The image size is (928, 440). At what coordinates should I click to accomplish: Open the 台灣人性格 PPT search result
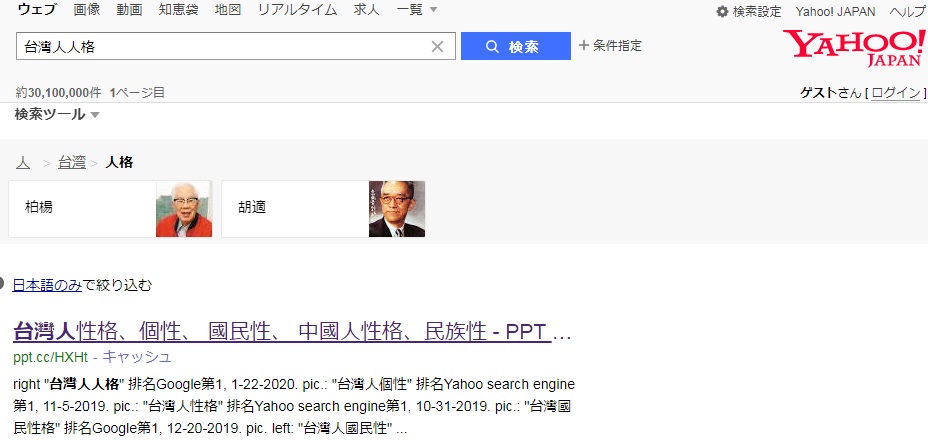click(x=292, y=331)
